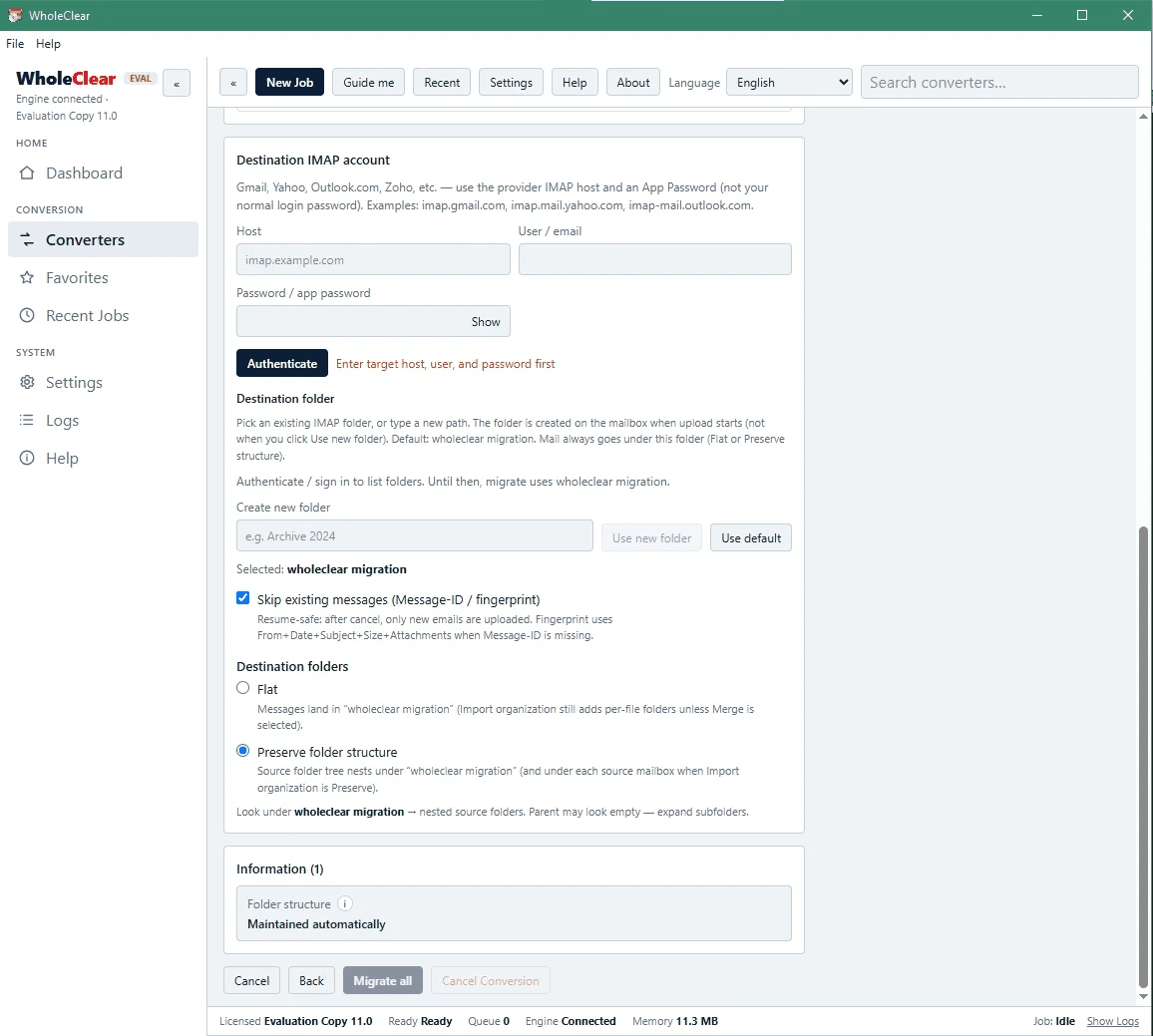
Task: Open the Help menu in menu bar
Action: click(x=48, y=44)
